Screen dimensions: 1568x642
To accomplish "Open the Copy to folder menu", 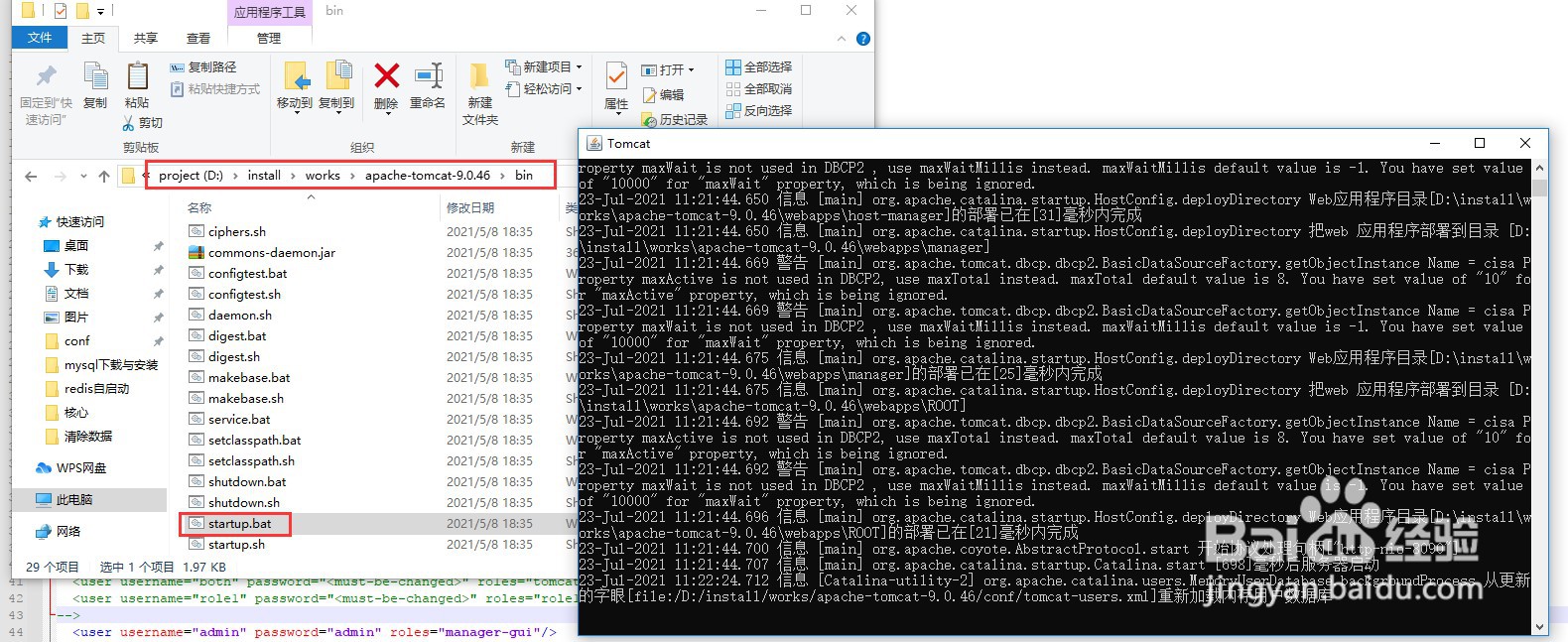I will (336, 86).
